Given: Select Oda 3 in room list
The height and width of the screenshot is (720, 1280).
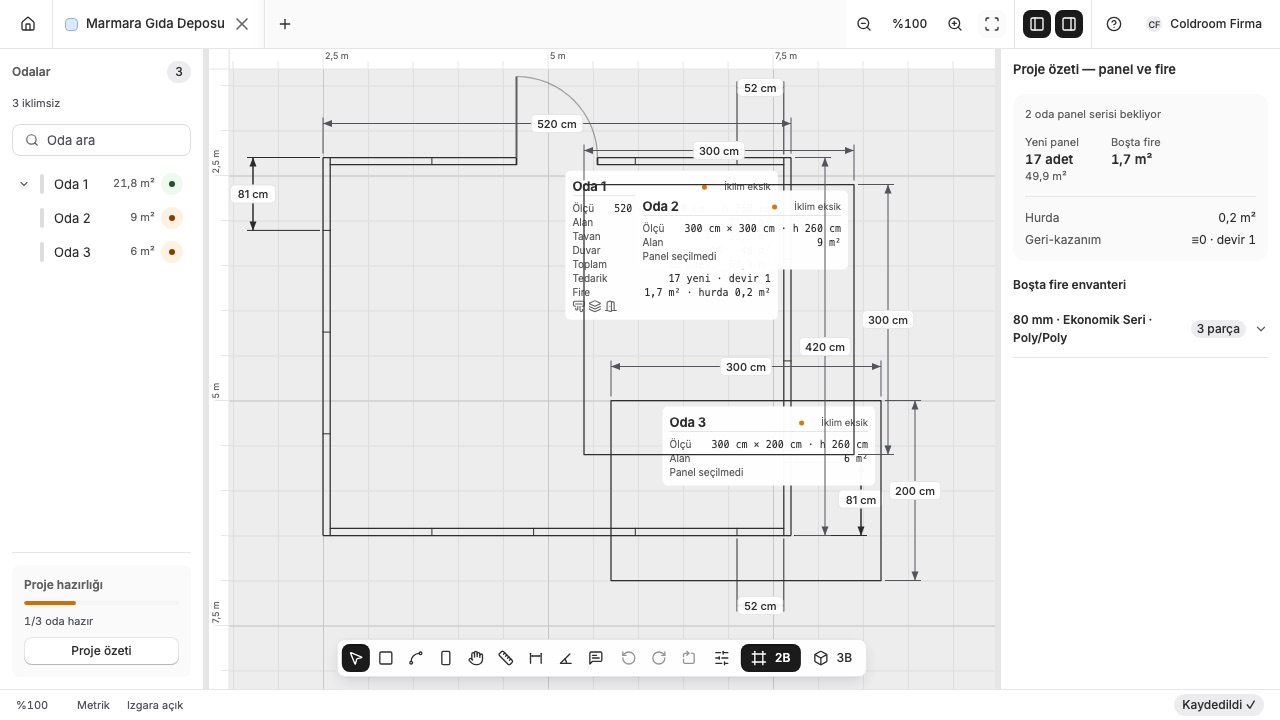Looking at the screenshot, I should point(101,252).
